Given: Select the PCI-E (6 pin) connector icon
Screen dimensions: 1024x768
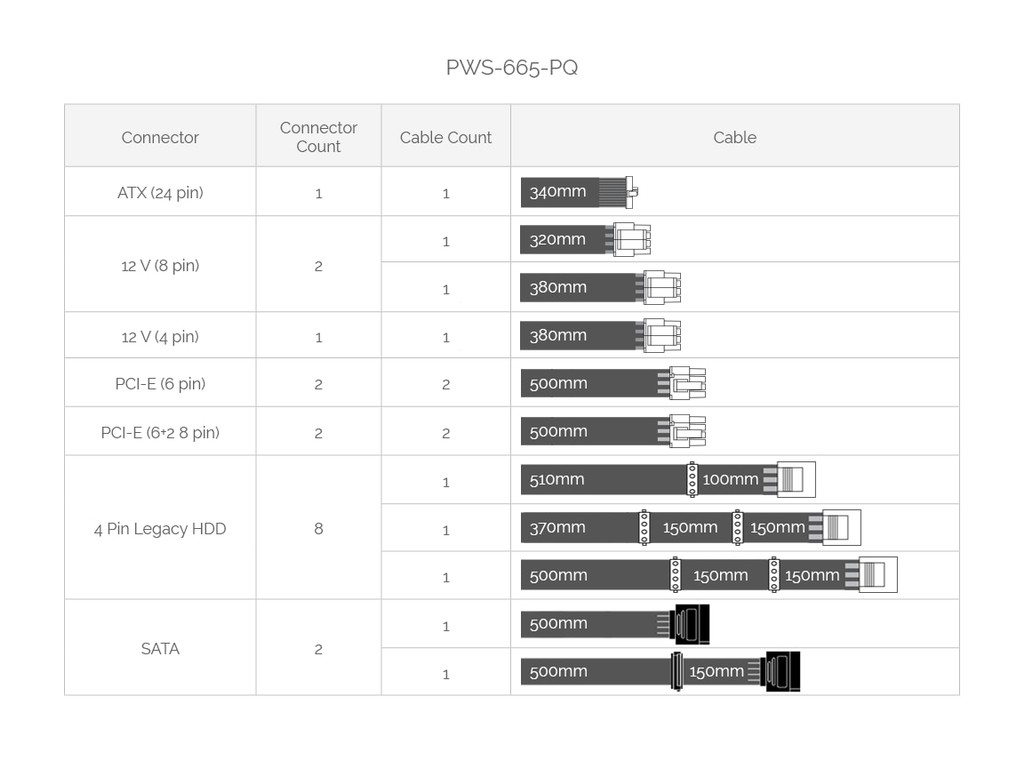Looking at the screenshot, I should point(687,384).
